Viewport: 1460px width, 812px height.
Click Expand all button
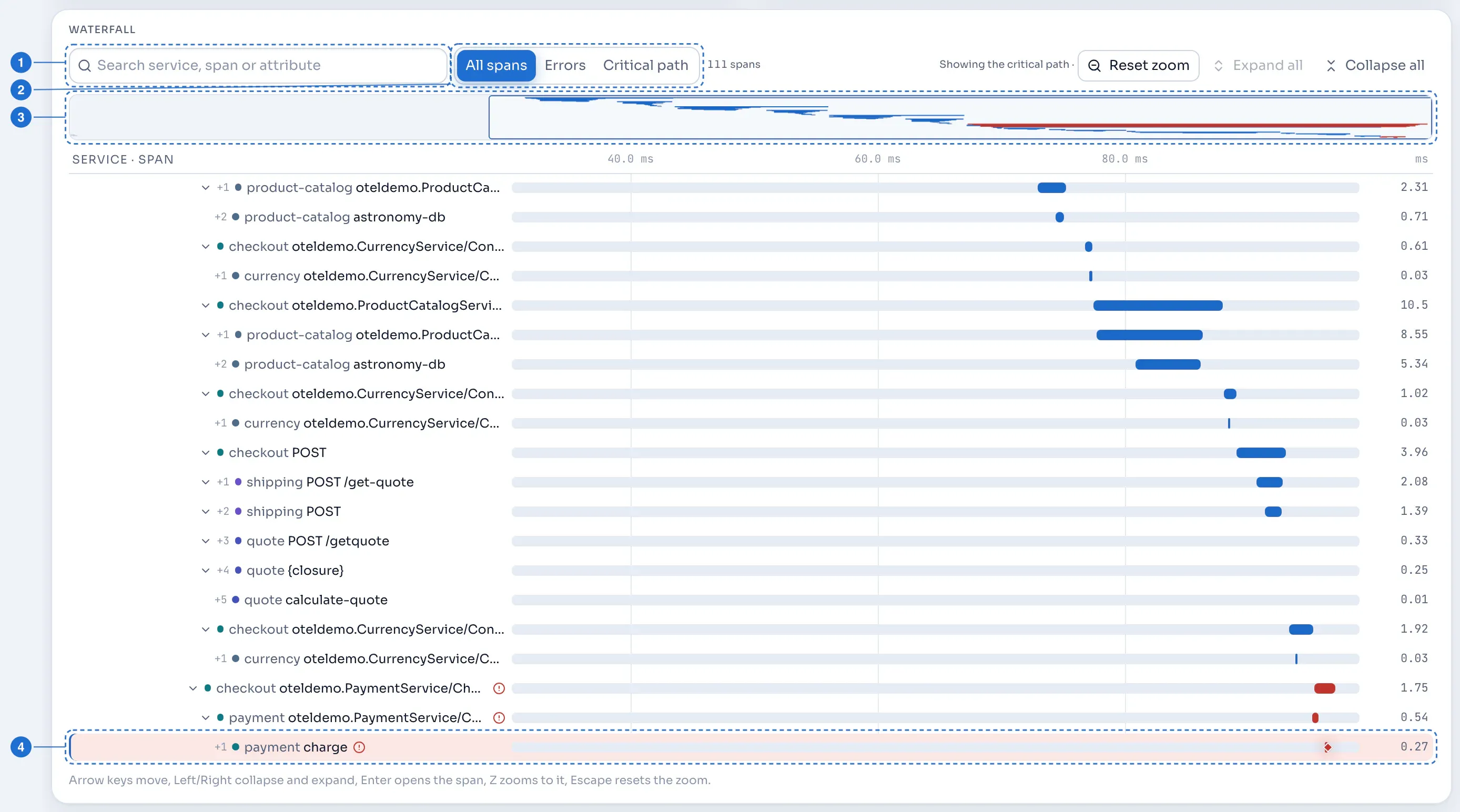coord(1258,66)
